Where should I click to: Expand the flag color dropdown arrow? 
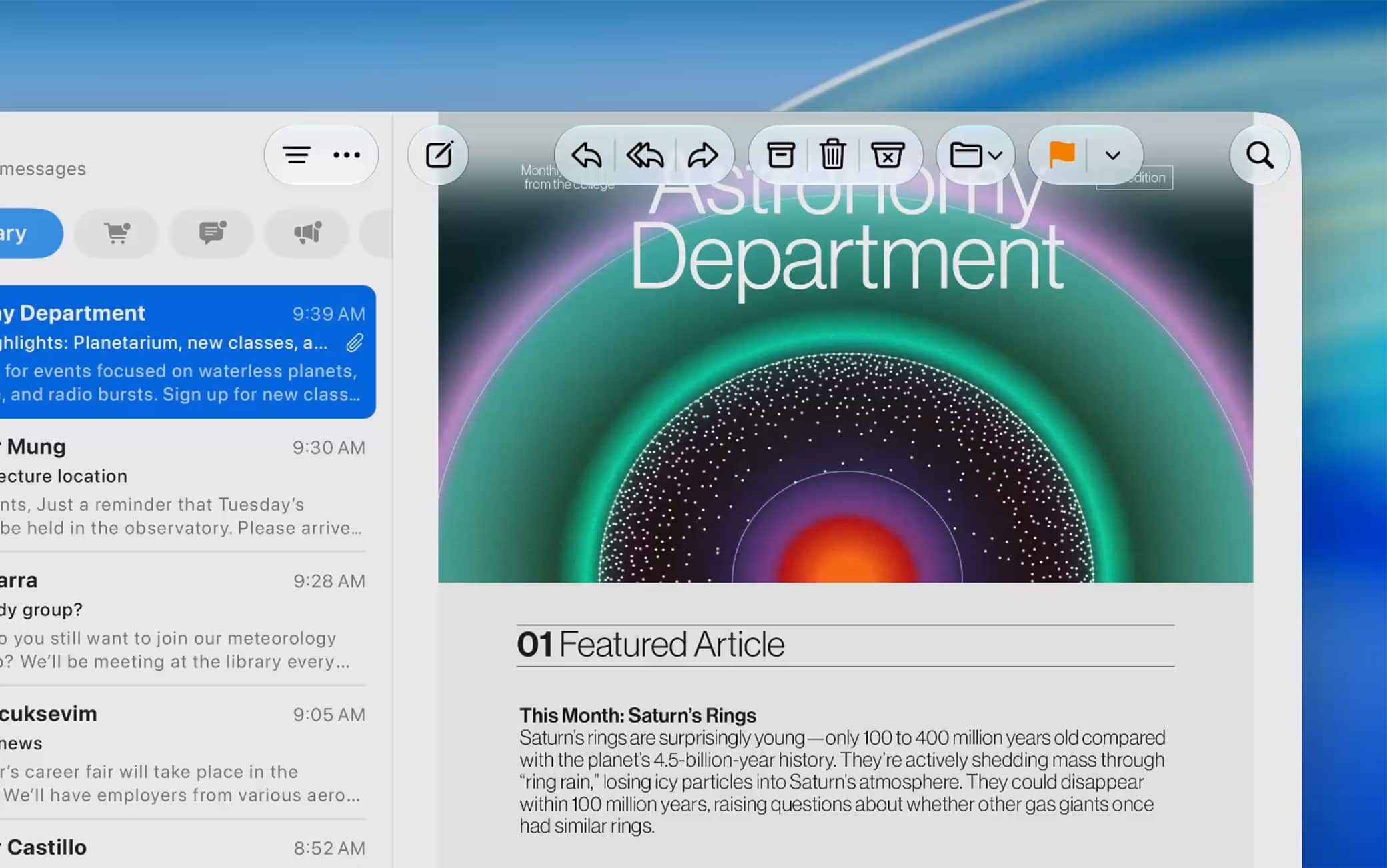pyautogui.click(x=1112, y=155)
